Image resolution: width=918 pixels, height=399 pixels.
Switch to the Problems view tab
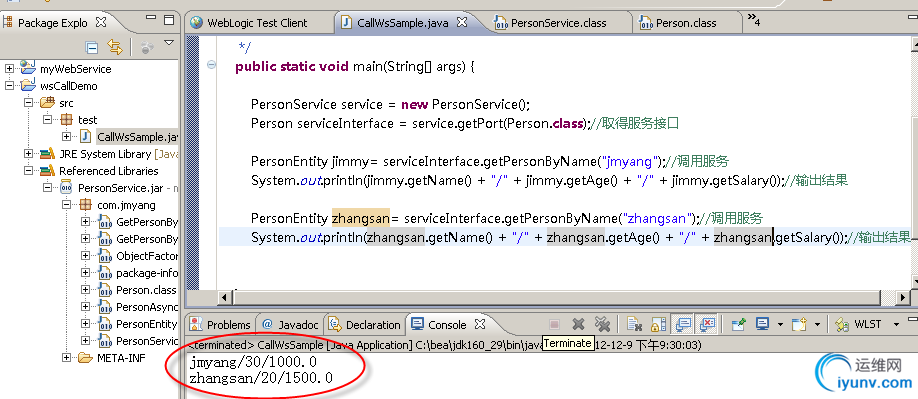point(221,325)
